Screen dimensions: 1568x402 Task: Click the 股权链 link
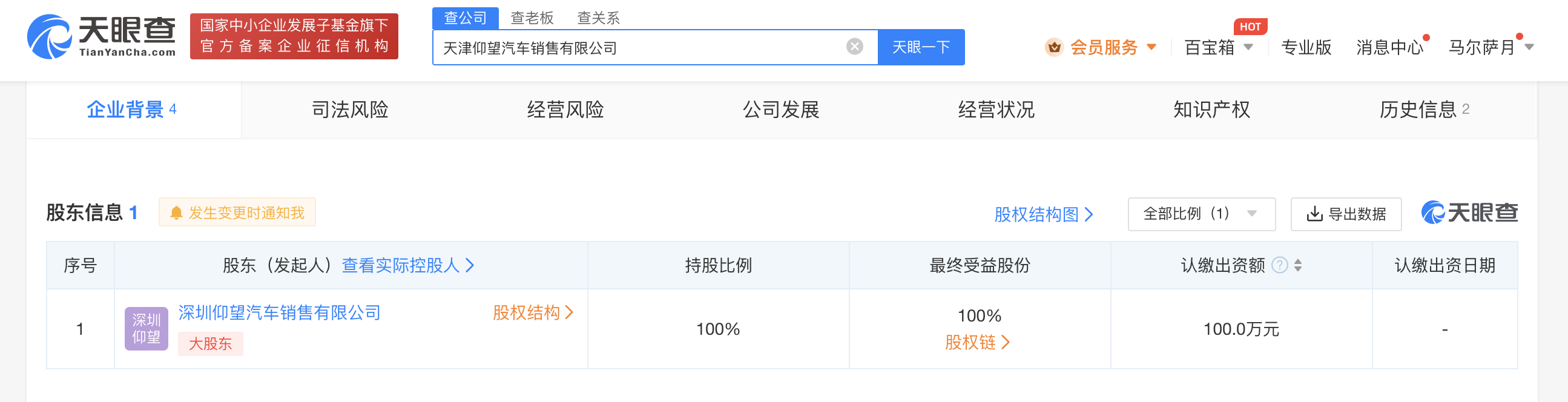click(x=977, y=342)
